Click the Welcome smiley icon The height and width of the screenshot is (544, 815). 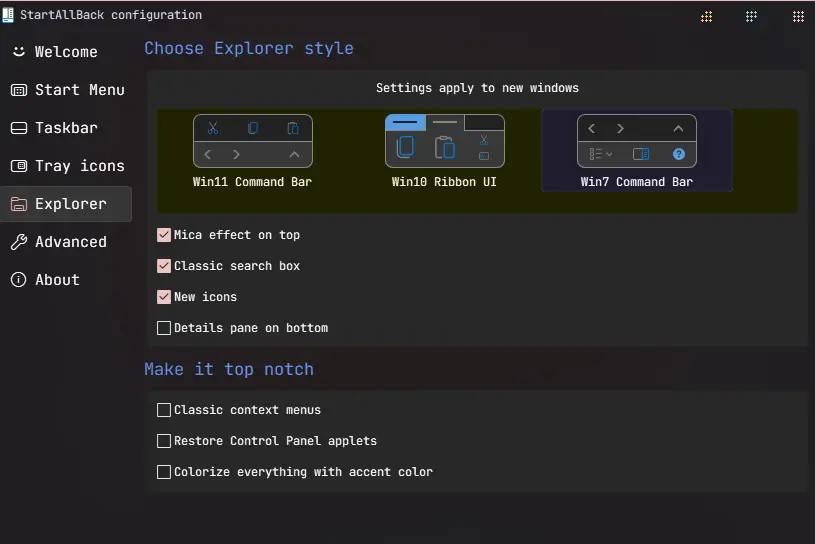tap(19, 51)
